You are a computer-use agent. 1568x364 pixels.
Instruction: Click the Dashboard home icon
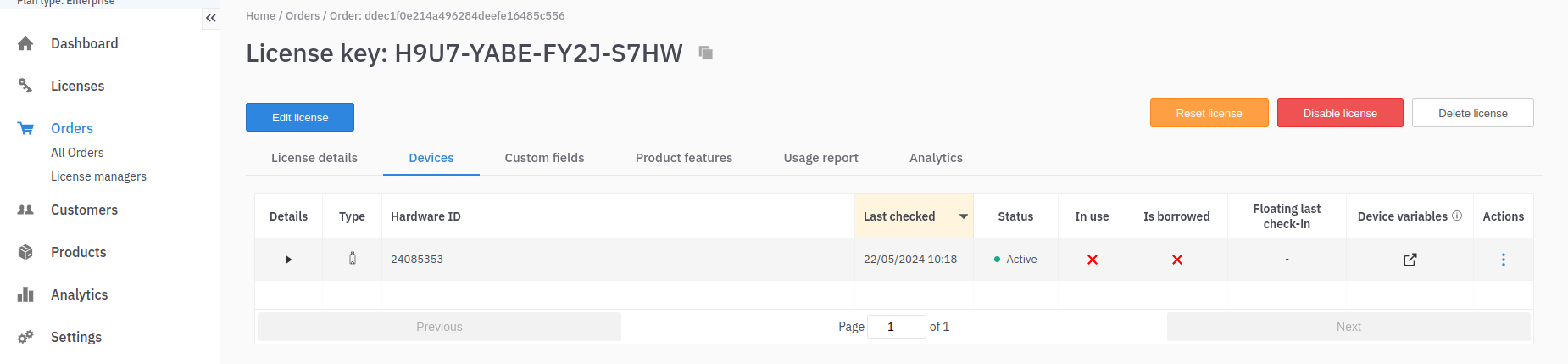pos(25,44)
